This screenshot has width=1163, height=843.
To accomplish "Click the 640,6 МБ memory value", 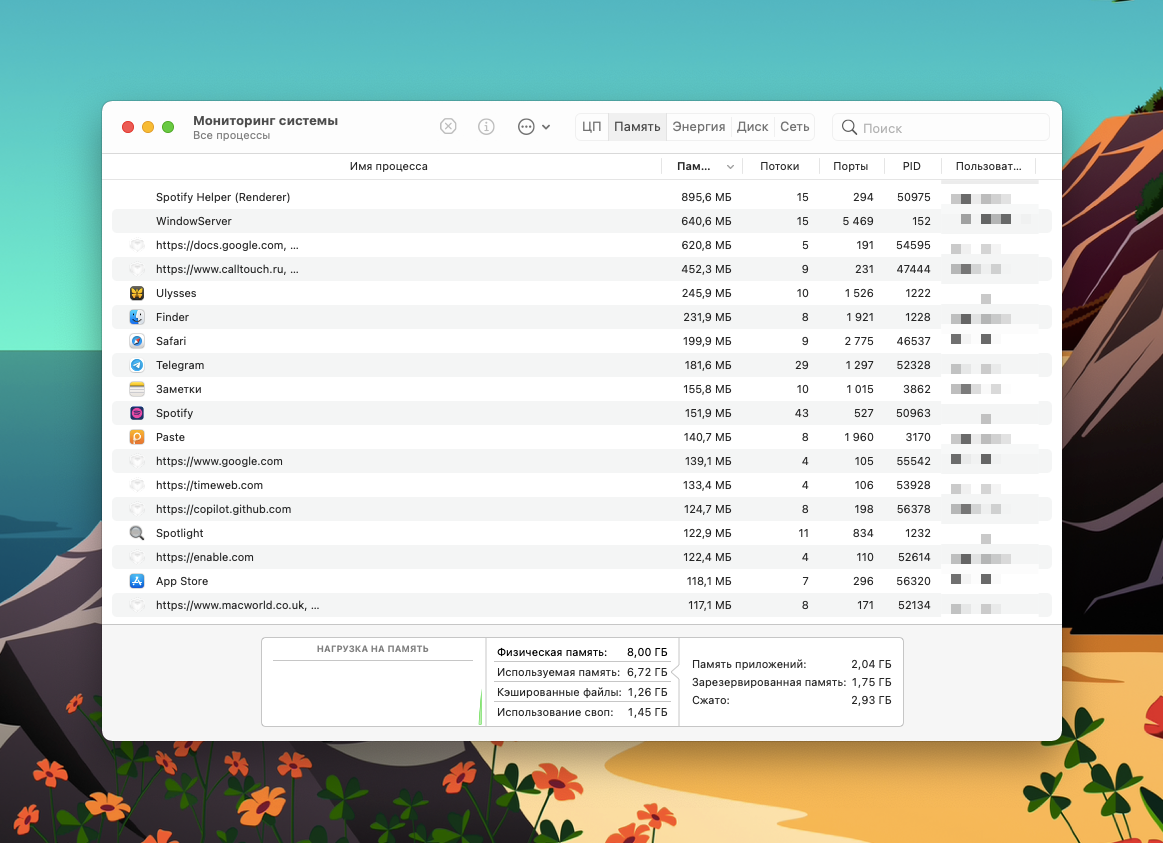I will pos(706,221).
